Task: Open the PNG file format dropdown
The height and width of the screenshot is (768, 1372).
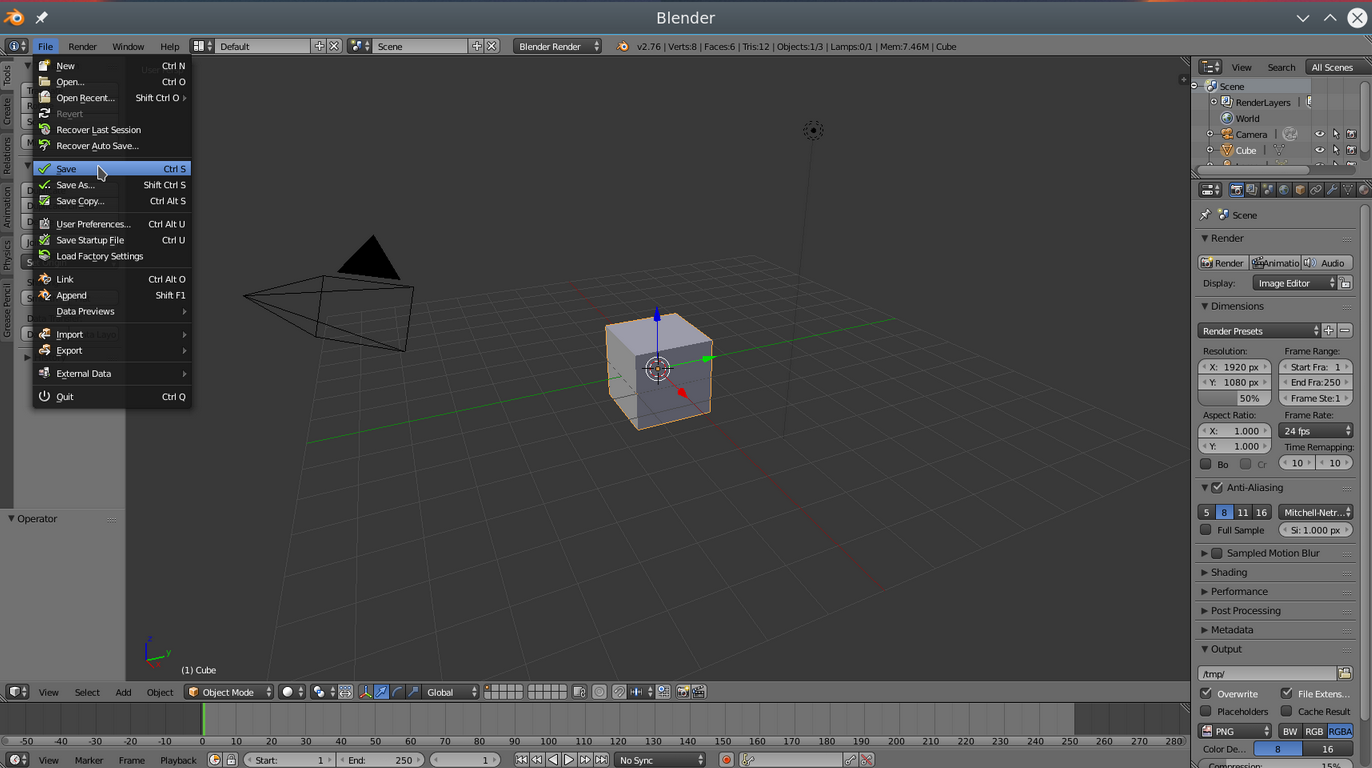Action: 1236,731
